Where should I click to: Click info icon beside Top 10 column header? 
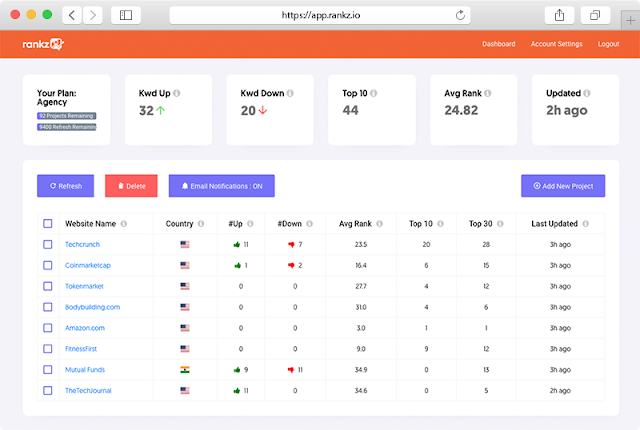(x=440, y=224)
